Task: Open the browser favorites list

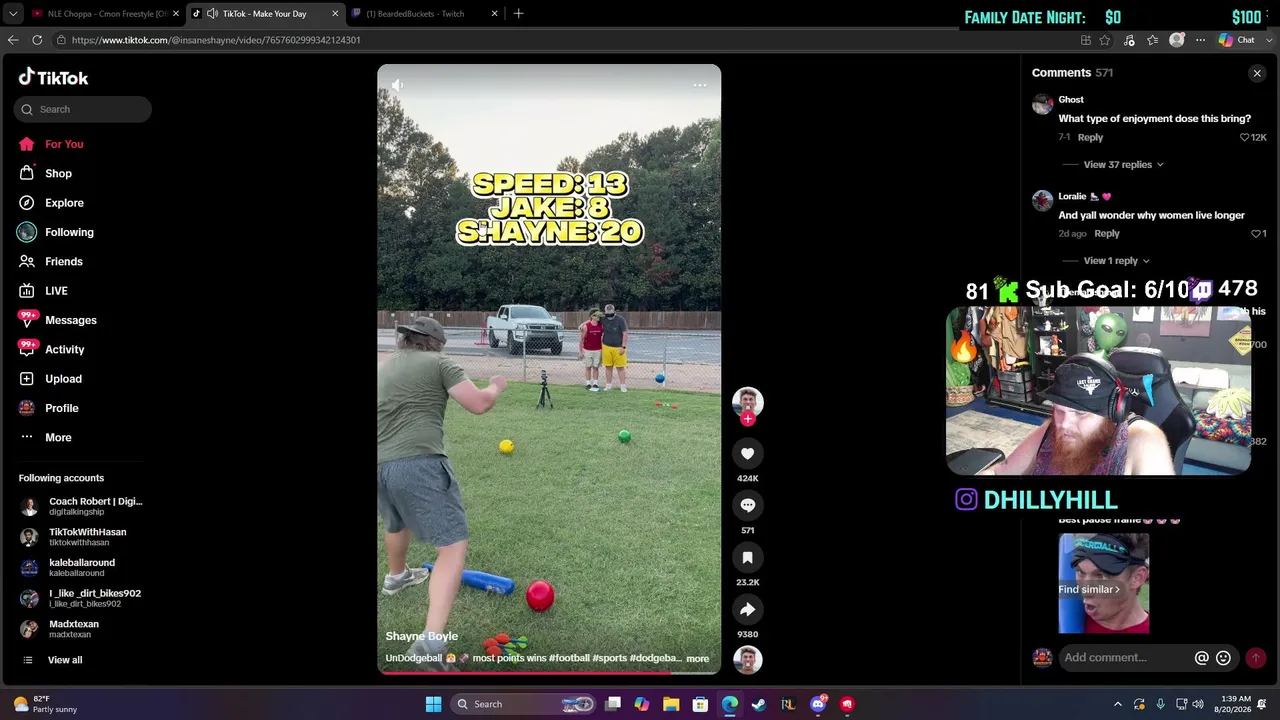Action: tap(1153, 40)
